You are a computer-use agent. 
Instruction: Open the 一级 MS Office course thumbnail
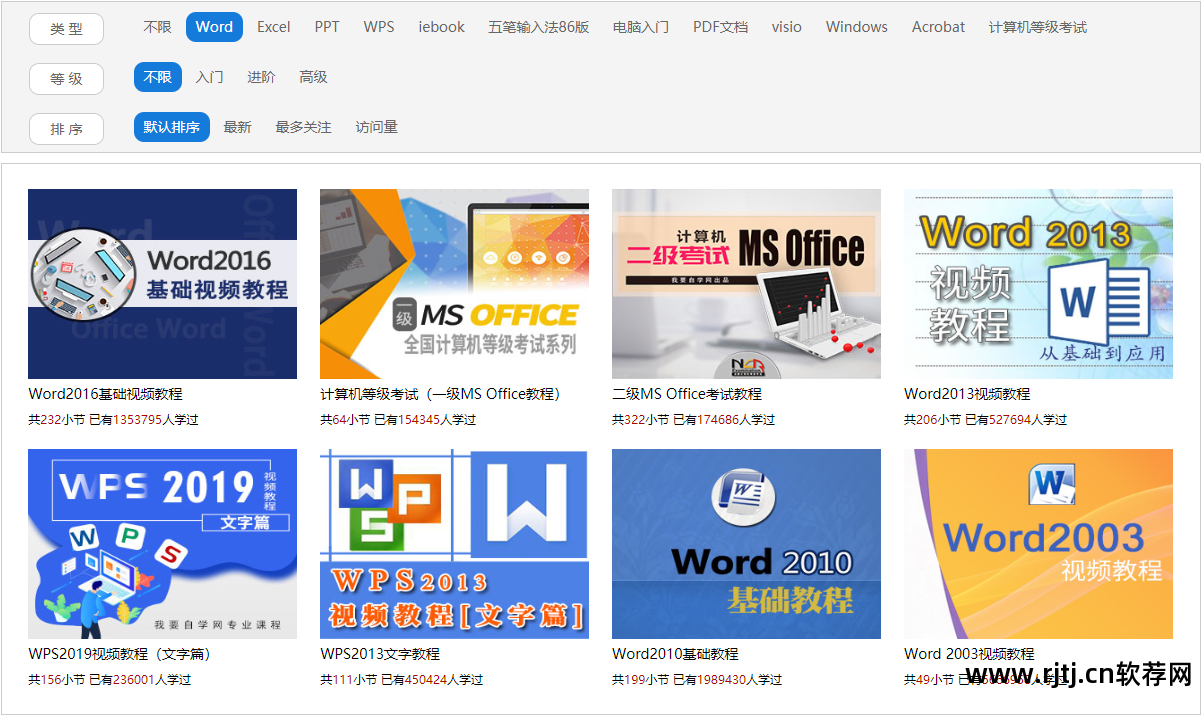click(x=454, y=284)
